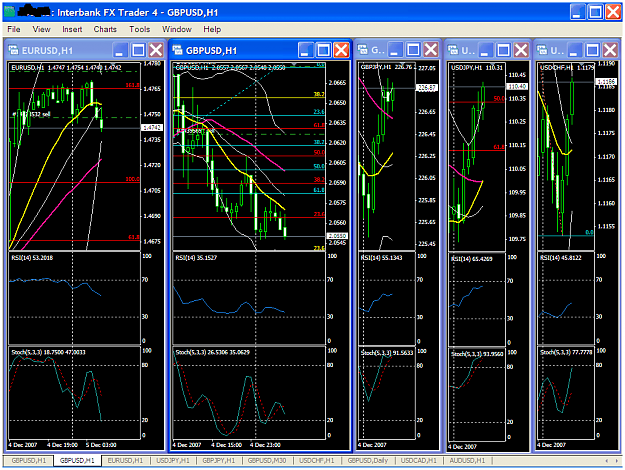Switch to the USDCAD,H1 bottom tab
The width and height of the screenshot is (625, 470).
[x=419, y=460]
